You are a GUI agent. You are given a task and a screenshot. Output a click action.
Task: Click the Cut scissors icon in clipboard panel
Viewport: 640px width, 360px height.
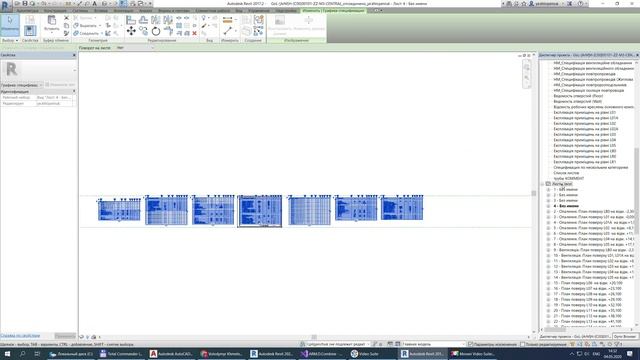[x=67, y=18]
